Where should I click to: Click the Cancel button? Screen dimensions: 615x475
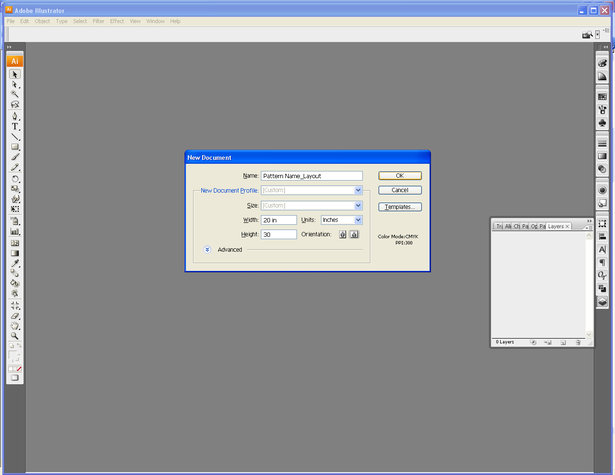click(x=400, y=190)
